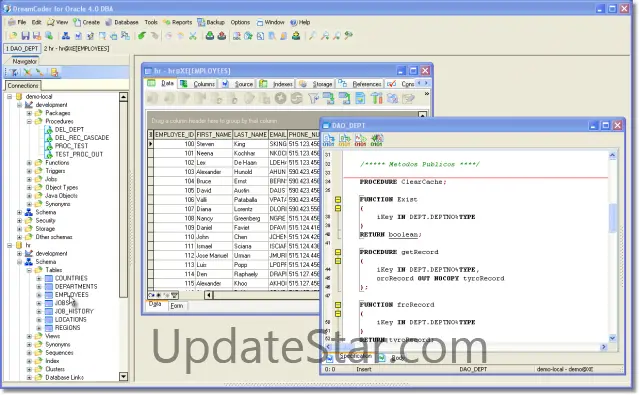Click the circular refresh icon in EMPLOYEES data toolbar
639x395 pixels.
pyautogui.click(x=297, y=98)
